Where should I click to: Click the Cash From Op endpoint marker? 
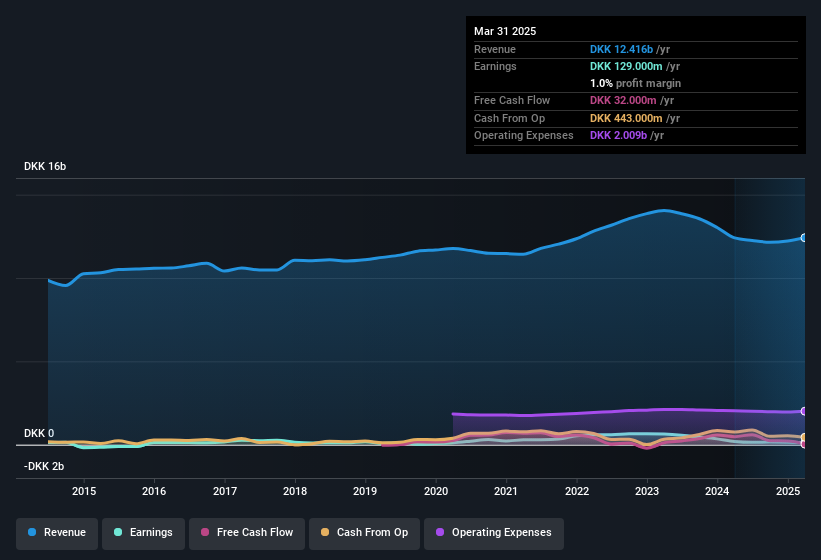pyautogui.click(x=804, y=438)
